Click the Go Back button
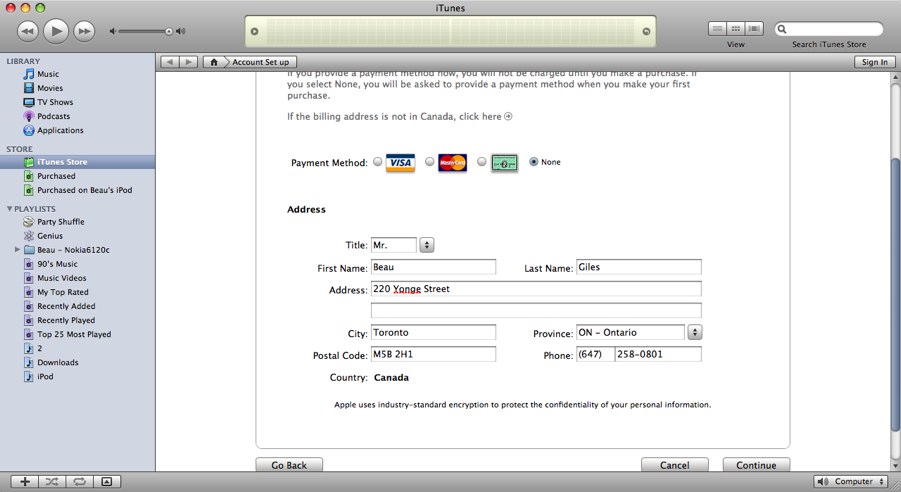Image resolution: width=901 pixels, height=492 pixels. point(289,465)
